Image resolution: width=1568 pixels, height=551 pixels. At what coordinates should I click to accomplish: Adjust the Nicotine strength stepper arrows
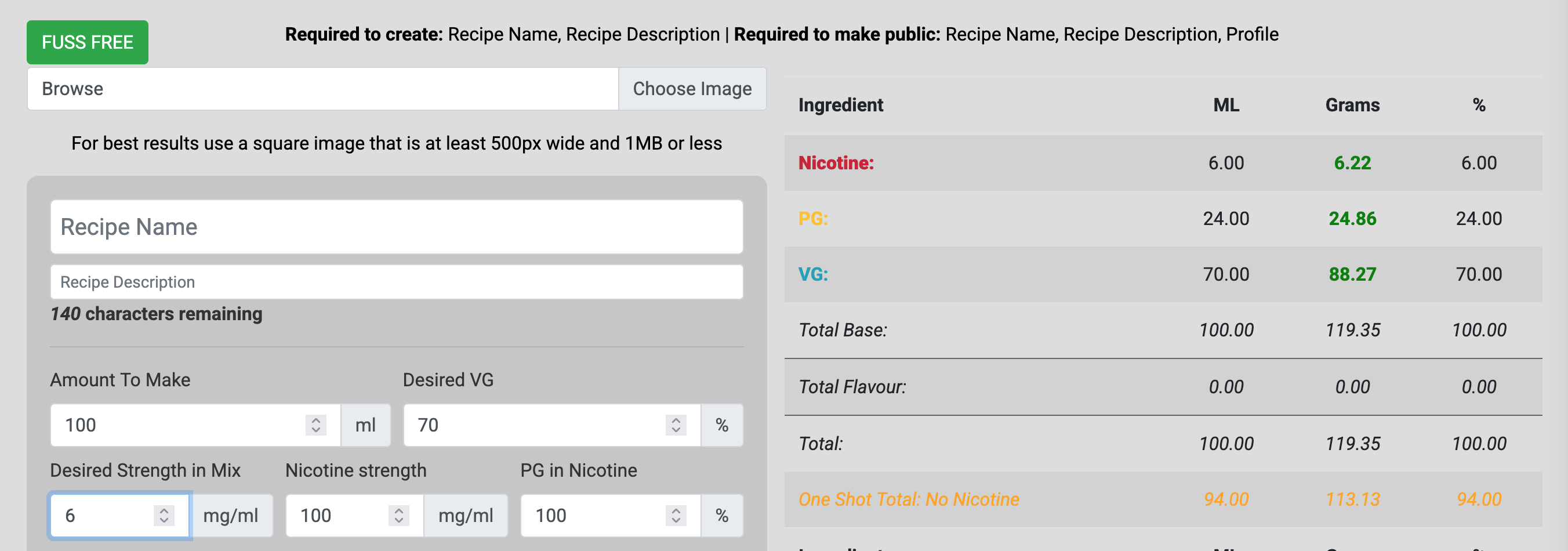point(399,516)
